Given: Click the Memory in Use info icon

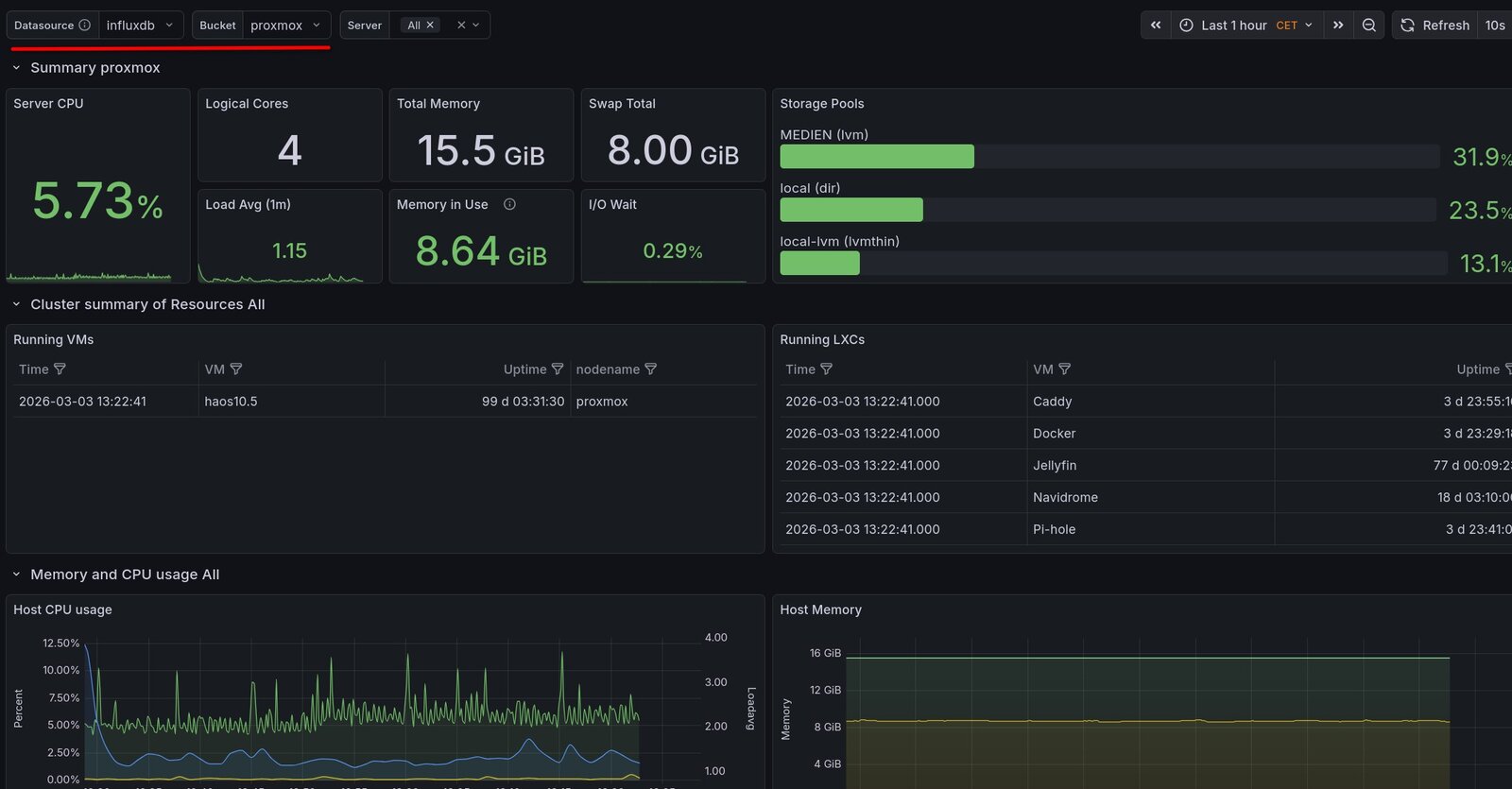Looking at the screenshot, I should point(509,204).
